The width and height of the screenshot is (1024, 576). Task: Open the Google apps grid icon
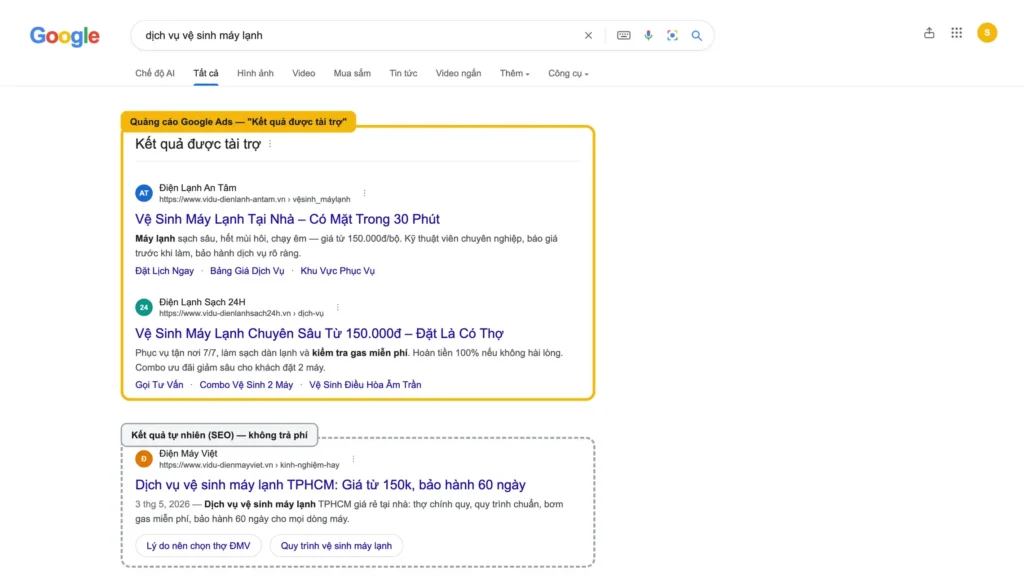pyautogui.click(x=956, y=33)
